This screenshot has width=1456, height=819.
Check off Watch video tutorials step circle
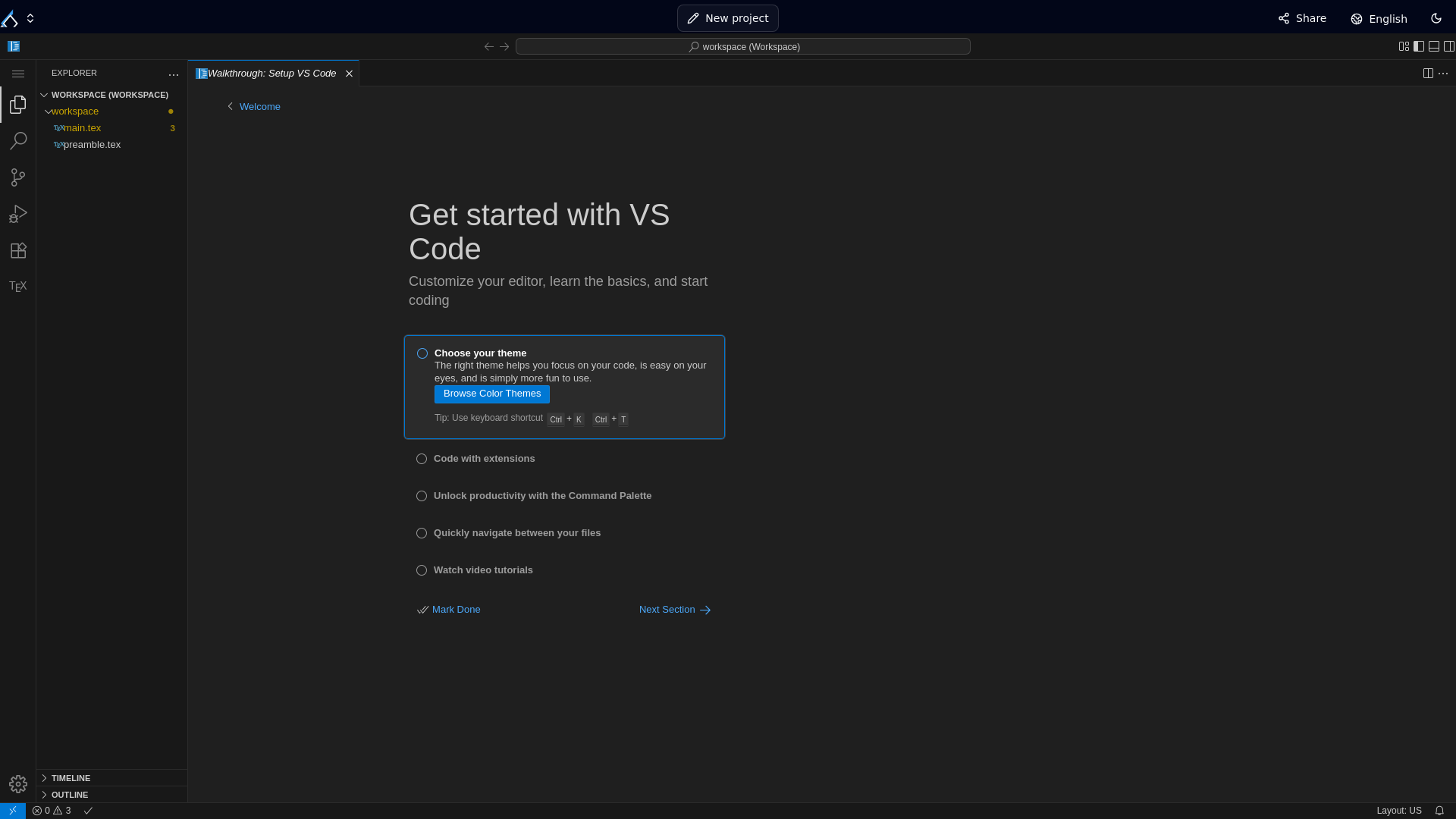coord(422,570)
